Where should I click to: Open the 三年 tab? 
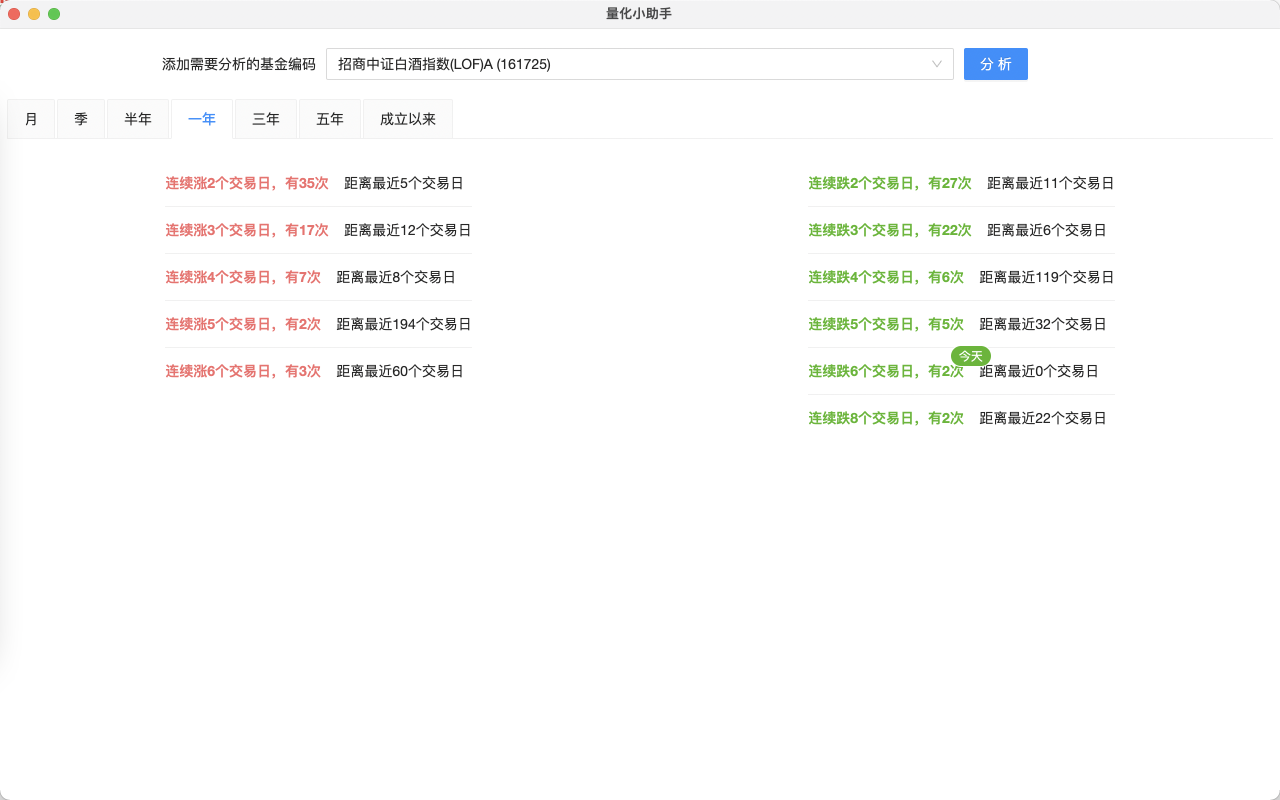click(x=266, y=119)
